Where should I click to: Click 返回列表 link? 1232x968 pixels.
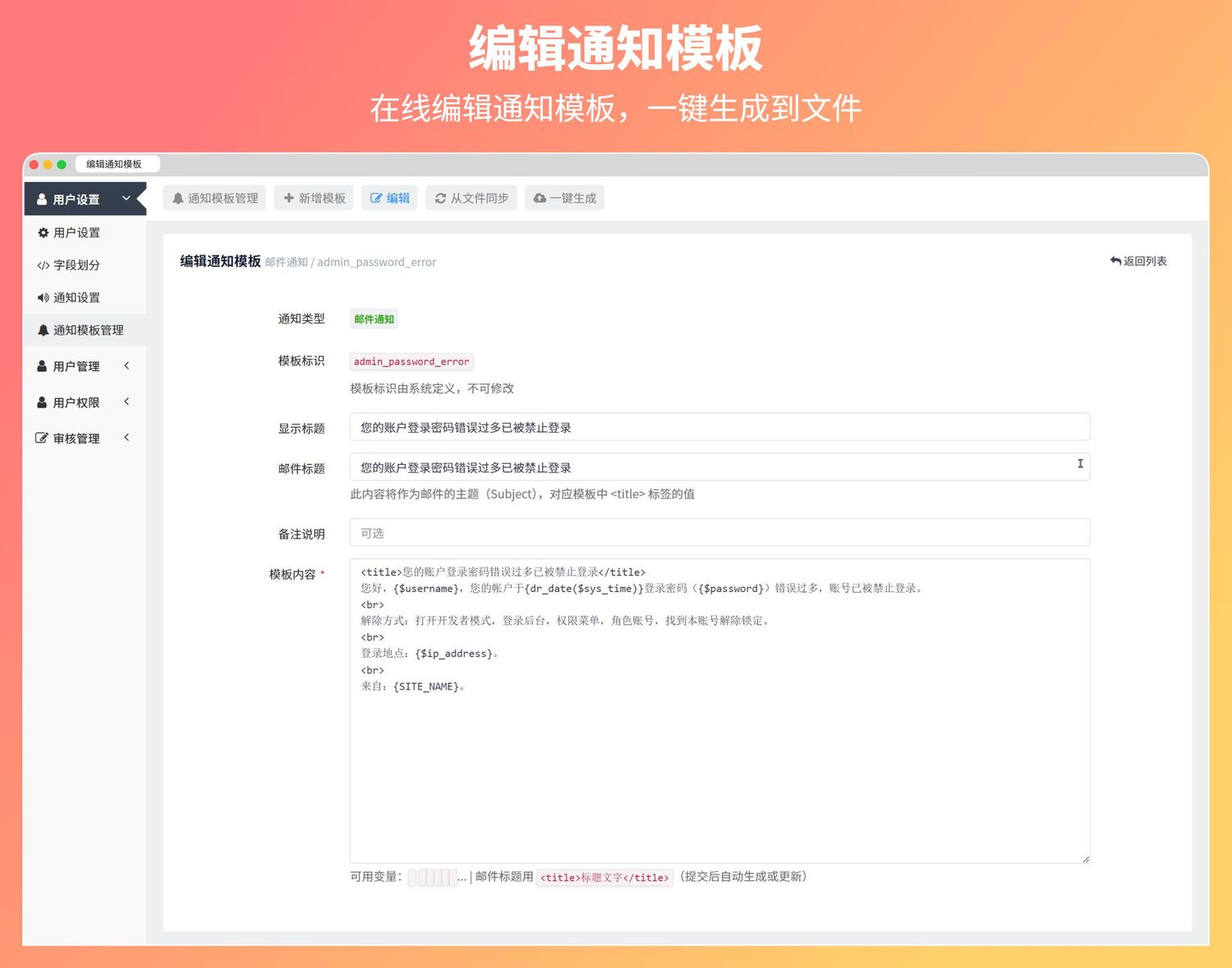1138,261
